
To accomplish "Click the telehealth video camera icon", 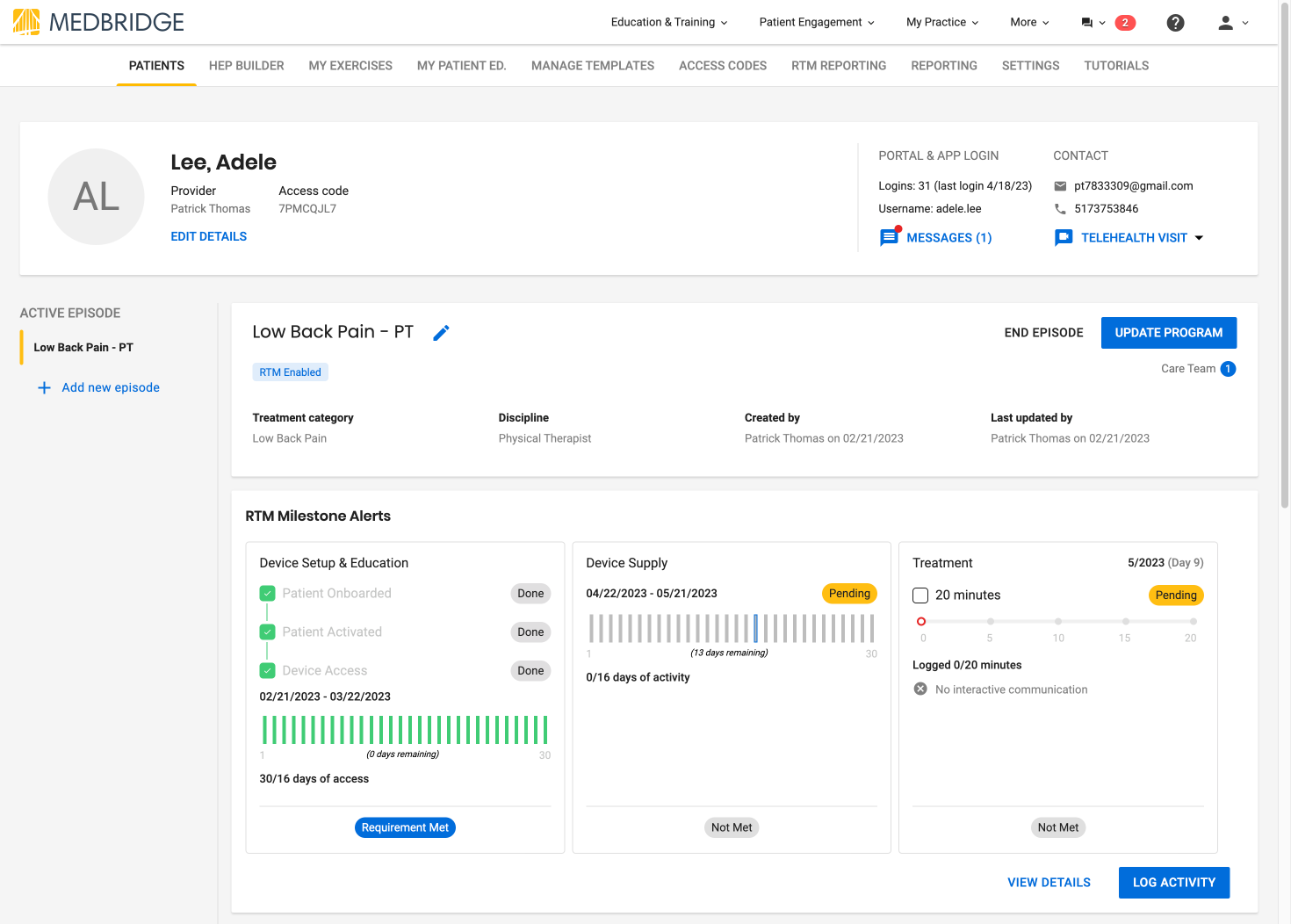I will [x=1064, y=238].
